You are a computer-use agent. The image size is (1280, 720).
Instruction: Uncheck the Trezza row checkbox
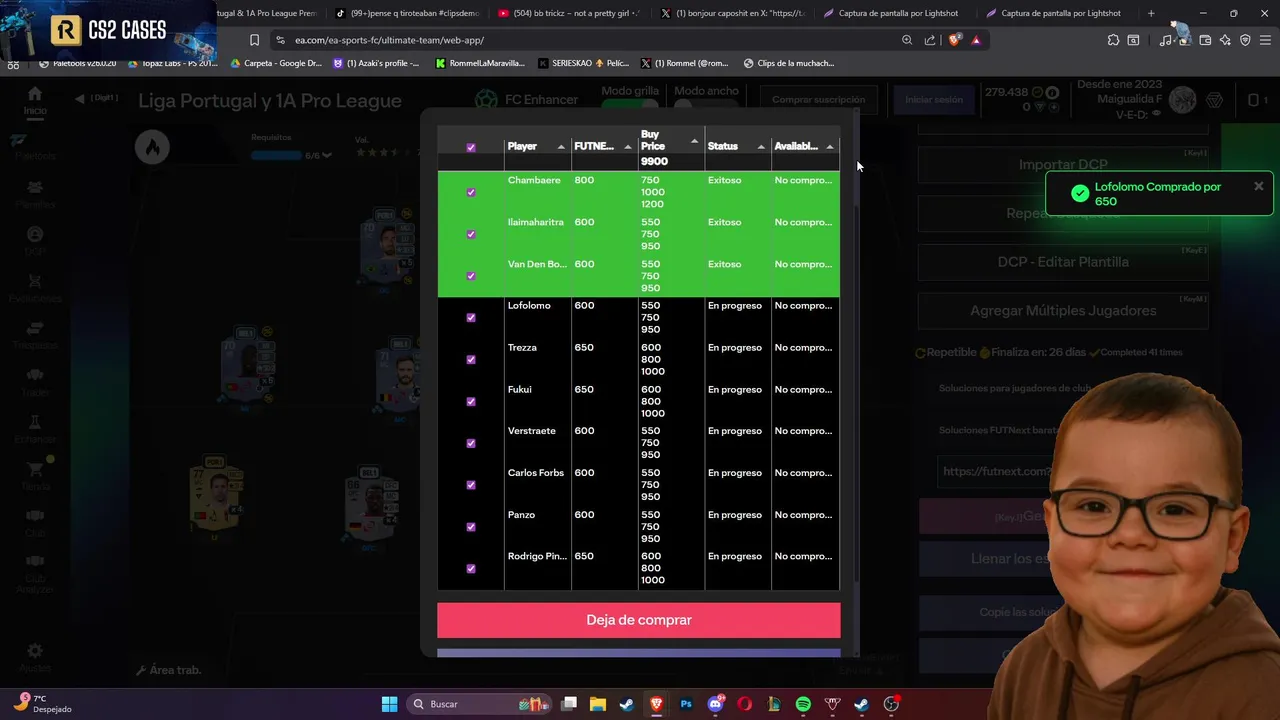(x=471, y=360)
